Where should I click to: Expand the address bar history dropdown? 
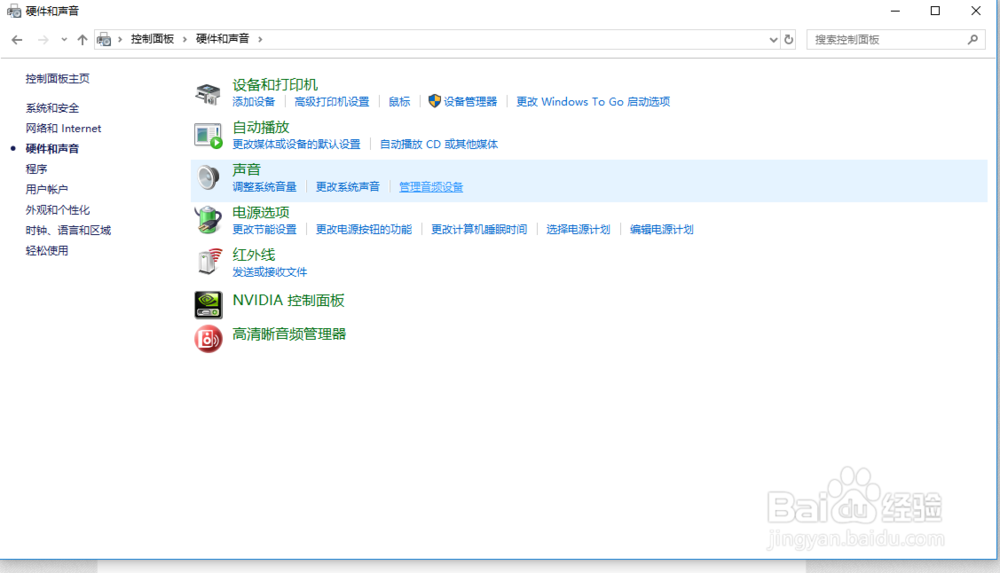point(773,40)
